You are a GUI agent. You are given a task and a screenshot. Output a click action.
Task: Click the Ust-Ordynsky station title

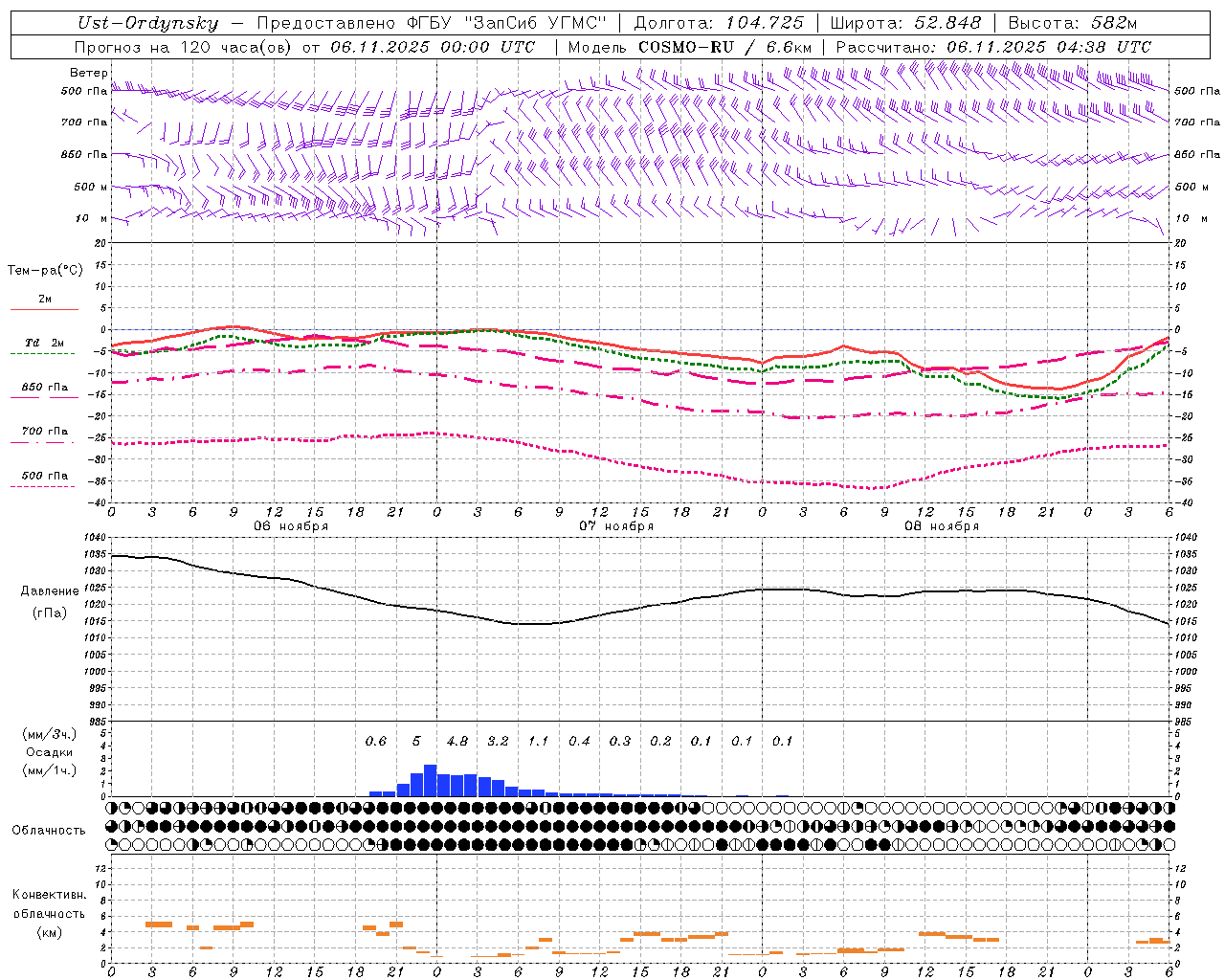(147, 23)
